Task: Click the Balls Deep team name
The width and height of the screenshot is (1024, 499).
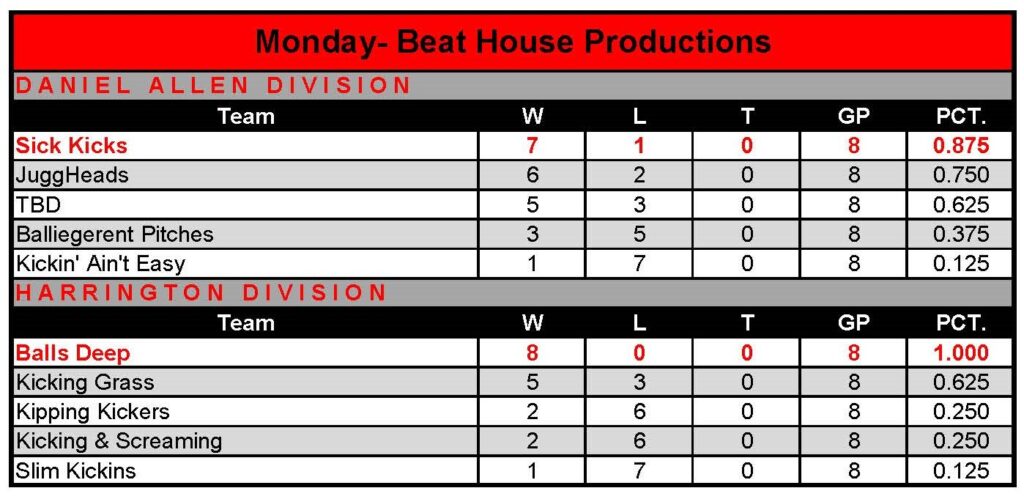Action: click(72, 353)
